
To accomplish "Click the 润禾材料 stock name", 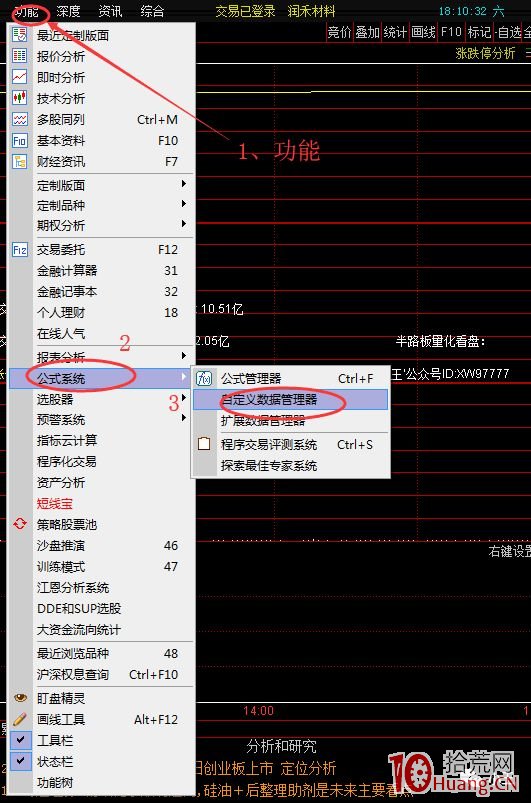I will 311,11.
